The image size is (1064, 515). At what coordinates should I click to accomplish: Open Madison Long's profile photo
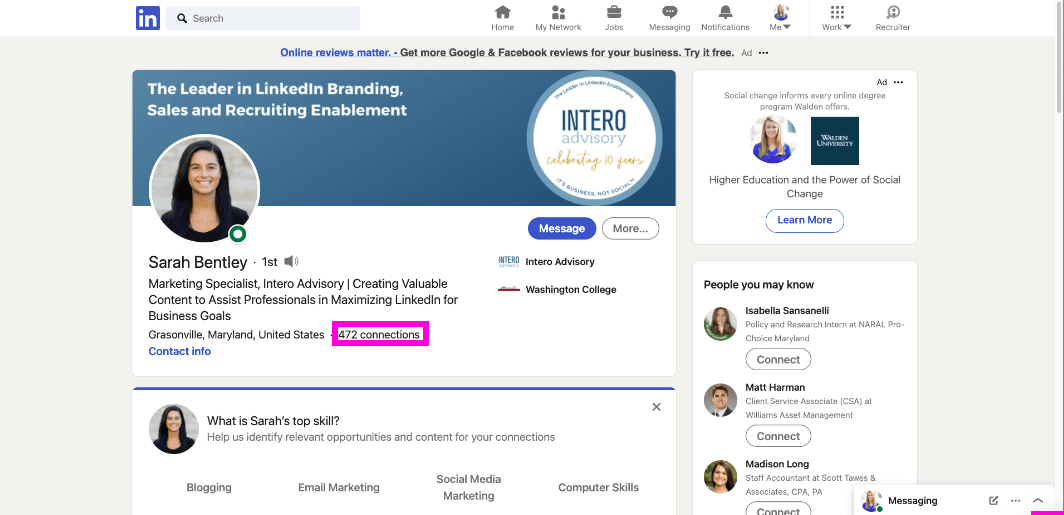(x=721, y=477)
